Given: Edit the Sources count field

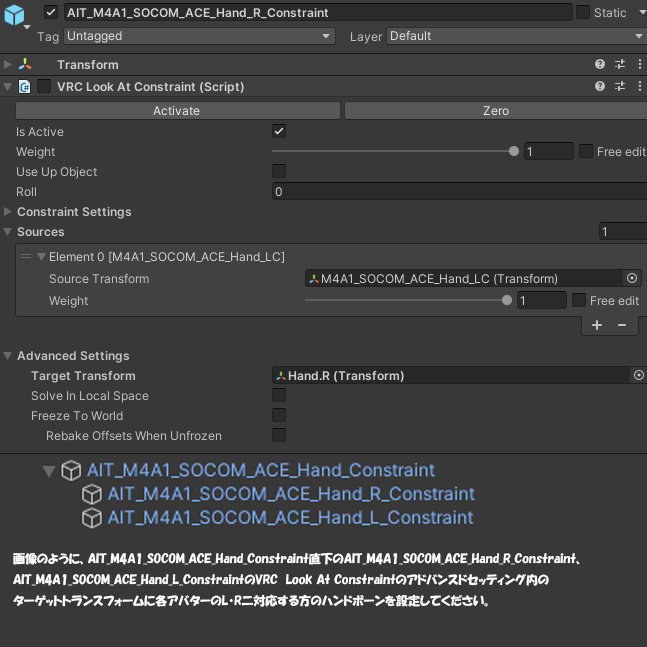Looking at the screenshot, I should click(623, 231).
